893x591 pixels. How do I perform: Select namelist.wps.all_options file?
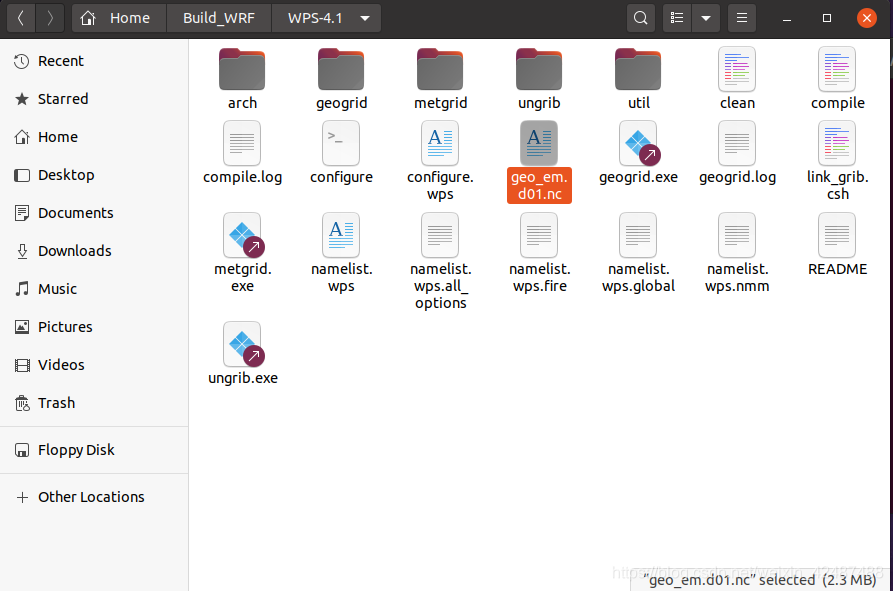[x=440, y=262]
